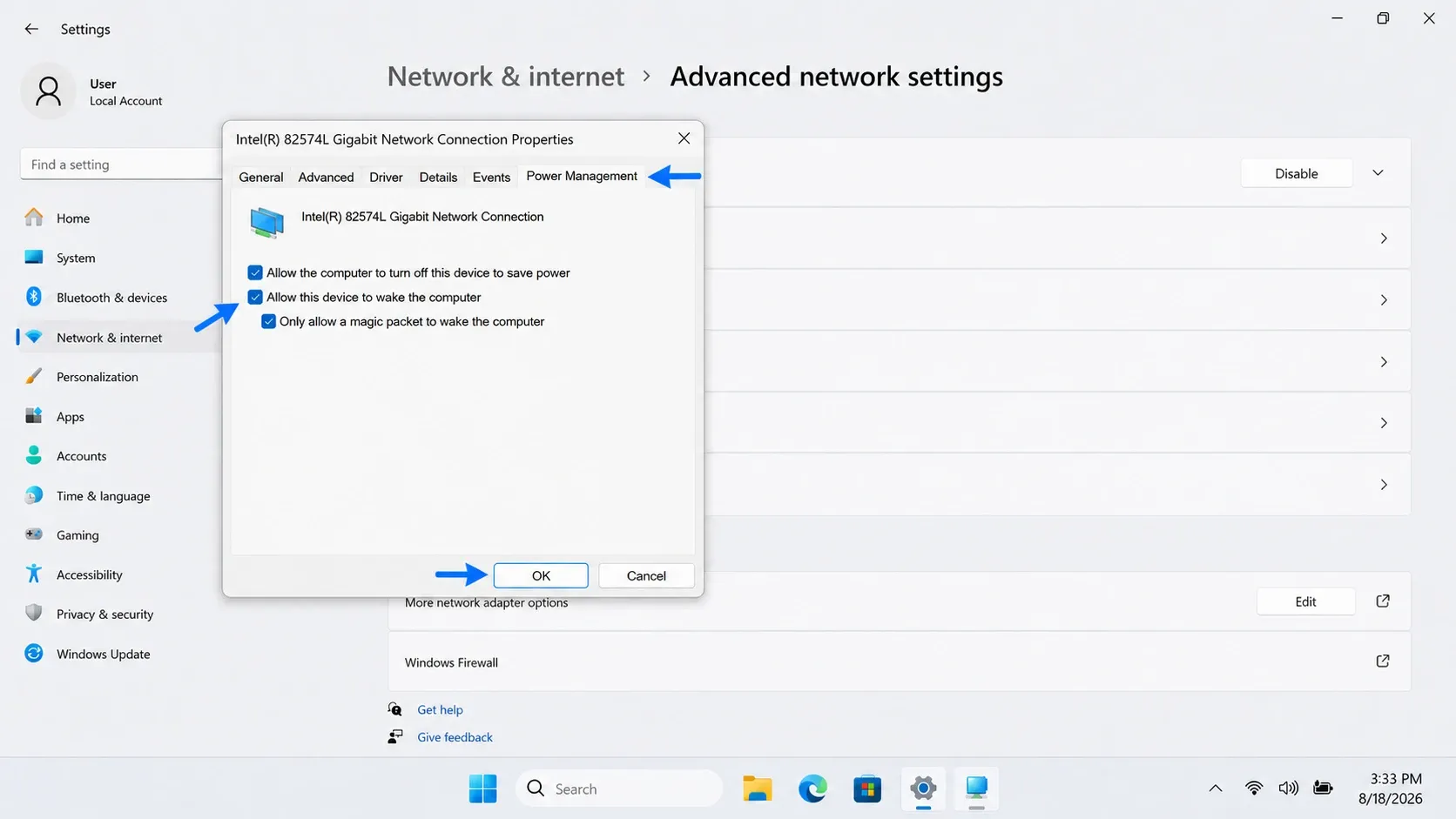Launch File Explorer from taskbar

click(x=757, y=789)
